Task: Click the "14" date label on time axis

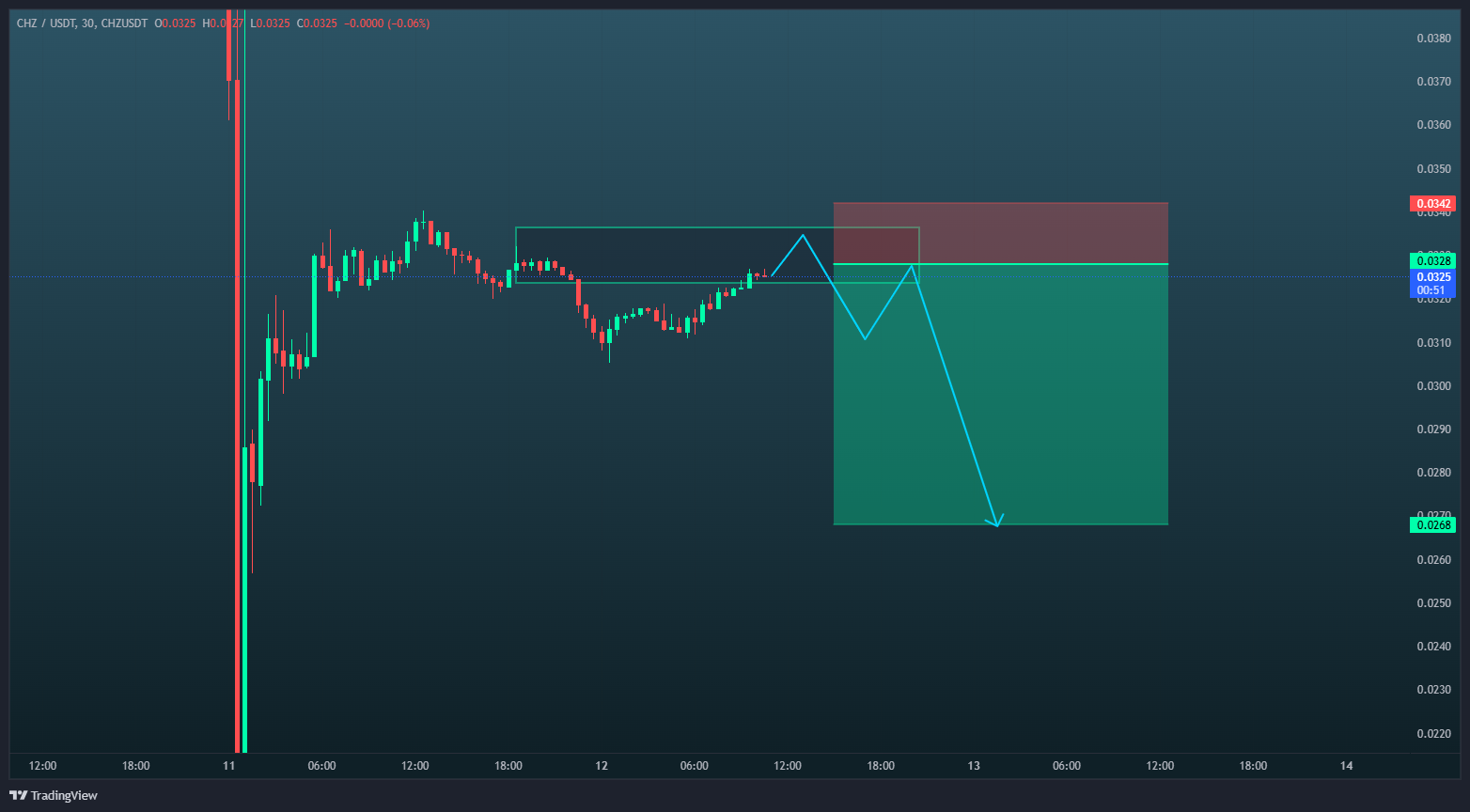Action: (x=1346, y=766)
